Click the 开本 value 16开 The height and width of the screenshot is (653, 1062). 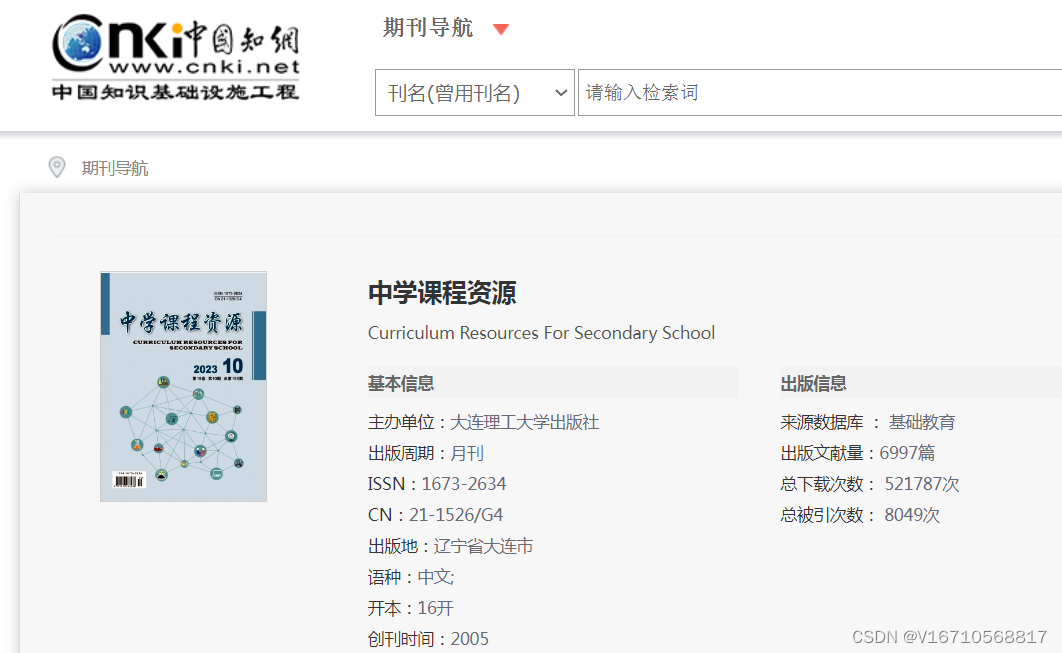click(436, 608)
